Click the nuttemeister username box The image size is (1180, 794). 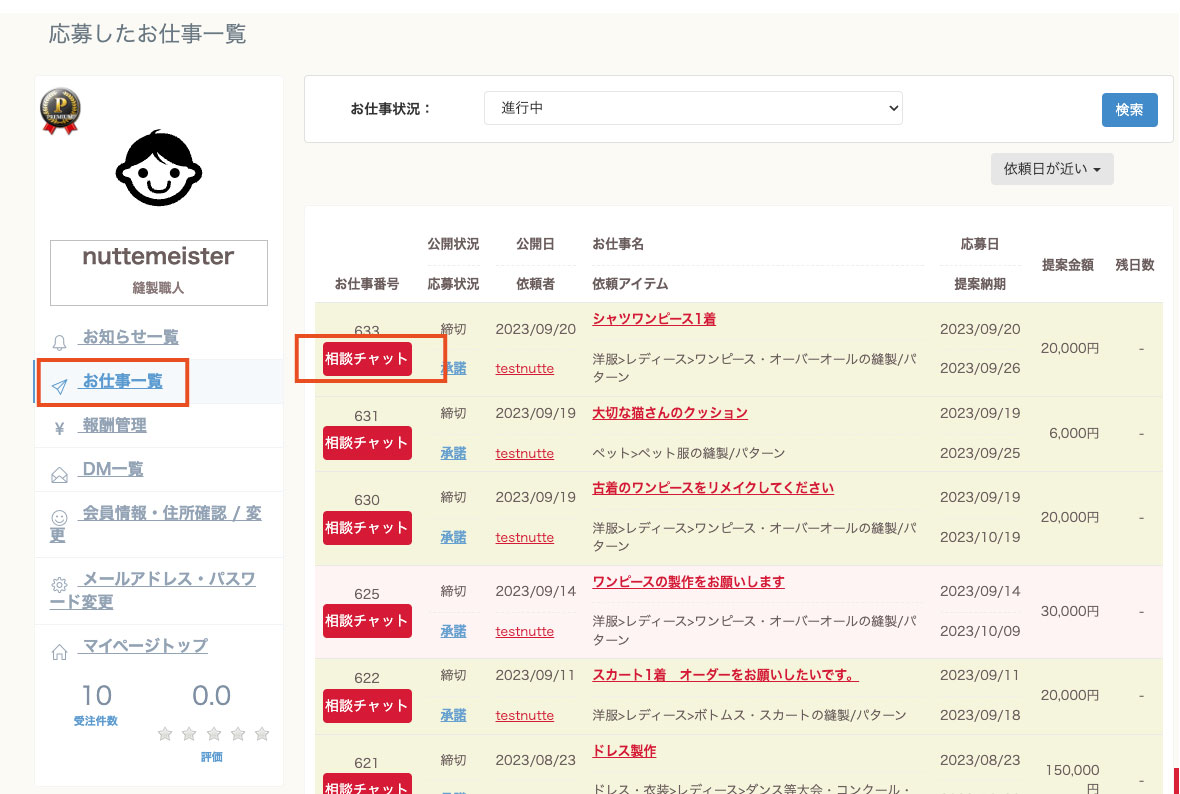(159, 272)
